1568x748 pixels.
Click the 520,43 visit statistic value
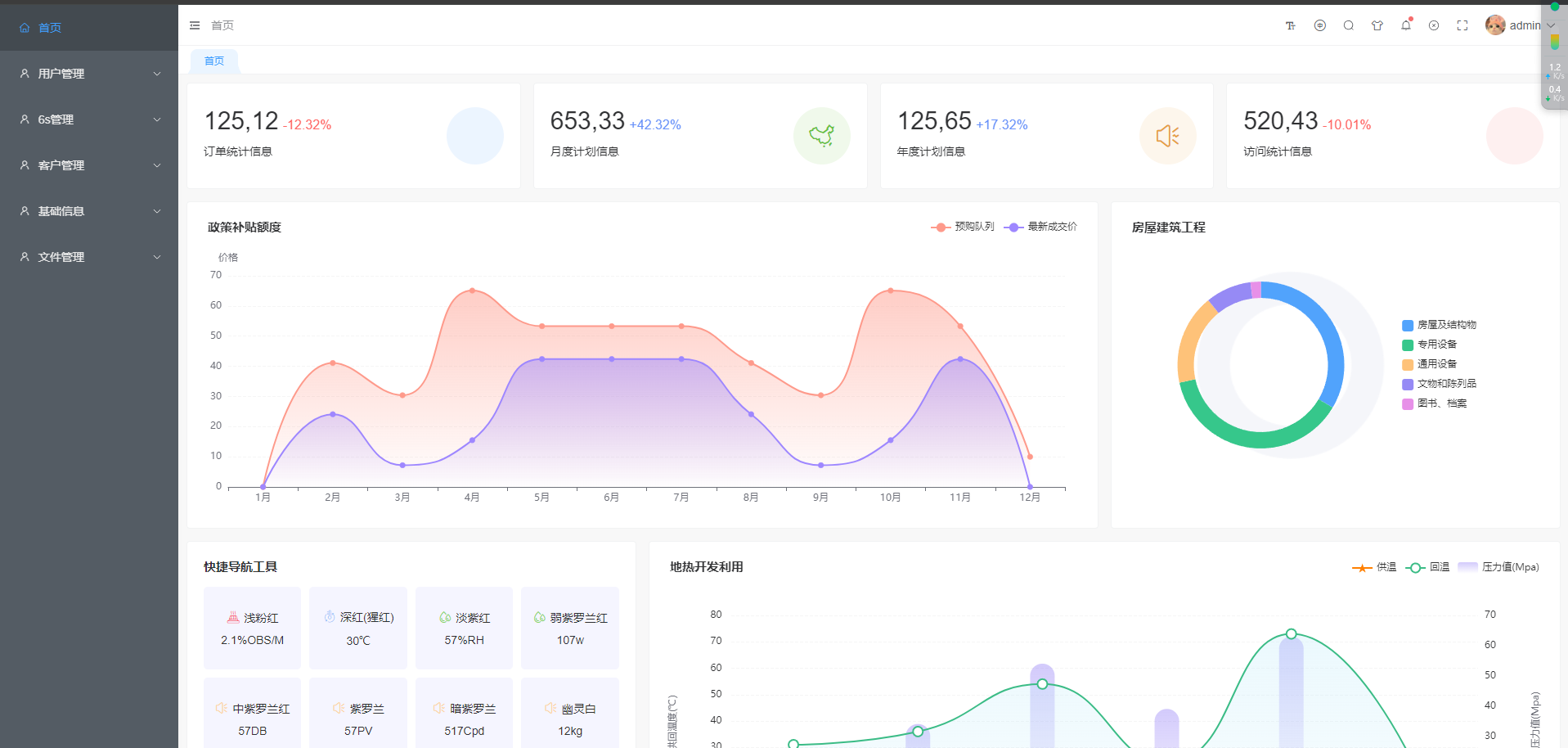click(1281, 121)
